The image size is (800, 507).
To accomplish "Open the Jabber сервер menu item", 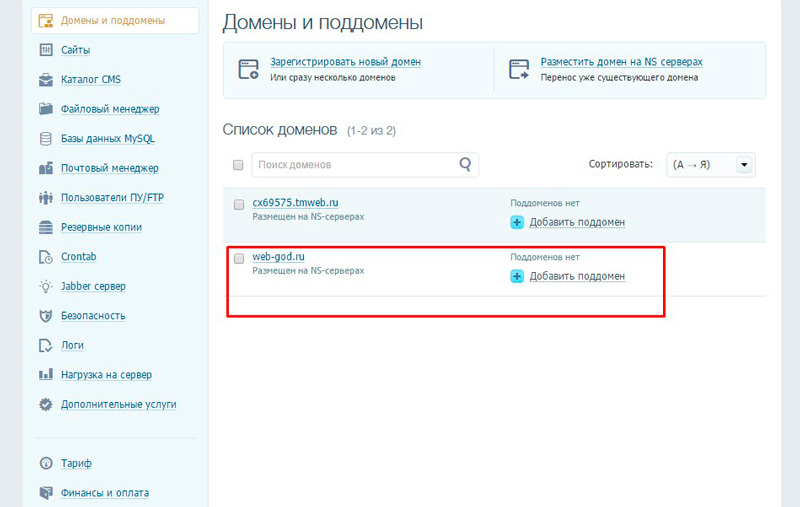I will (93, 286).
